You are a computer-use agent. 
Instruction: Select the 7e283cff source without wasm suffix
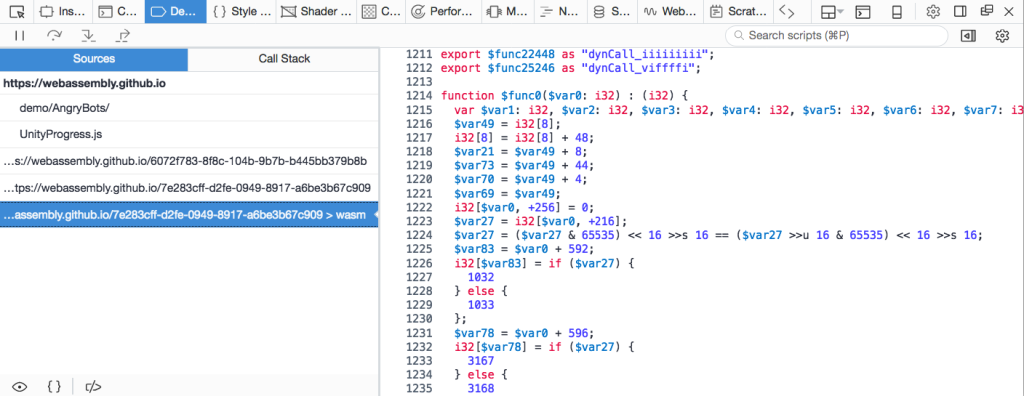point(189,188)
